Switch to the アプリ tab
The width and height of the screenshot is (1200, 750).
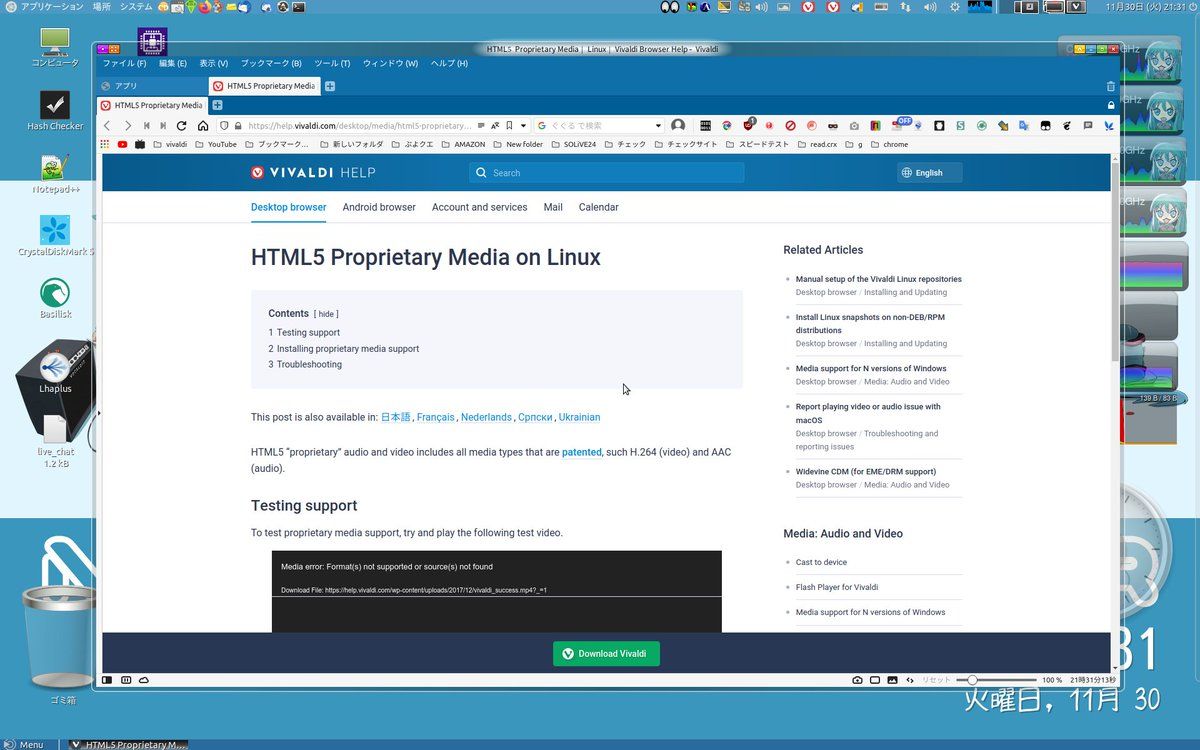(x=153, y=86)
